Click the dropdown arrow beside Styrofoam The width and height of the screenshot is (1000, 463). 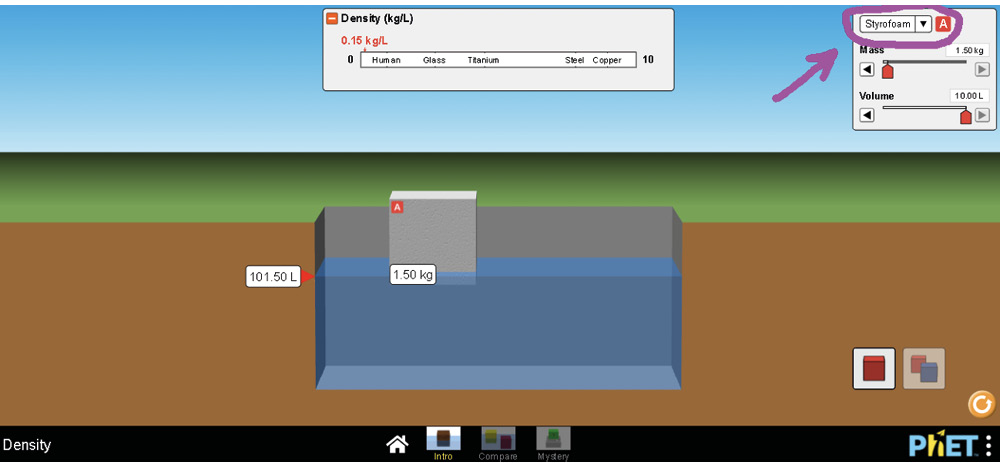(x=923, y=24)
